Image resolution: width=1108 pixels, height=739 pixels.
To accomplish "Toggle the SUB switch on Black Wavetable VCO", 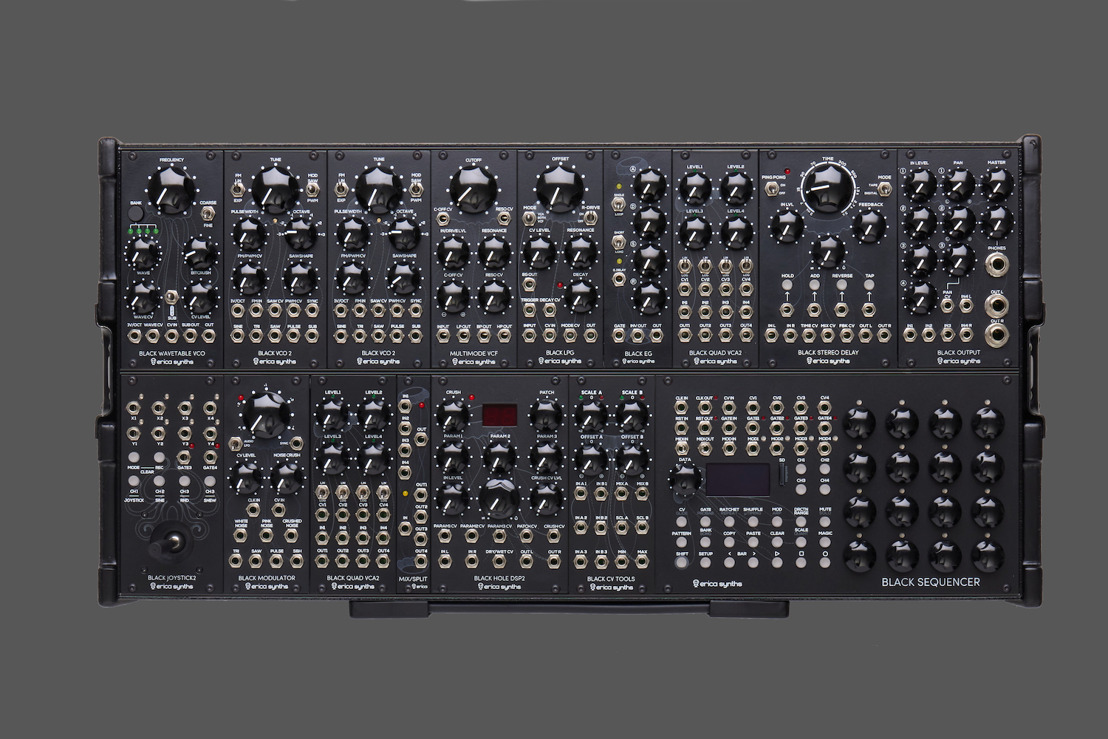I will (x=172, y=297).
